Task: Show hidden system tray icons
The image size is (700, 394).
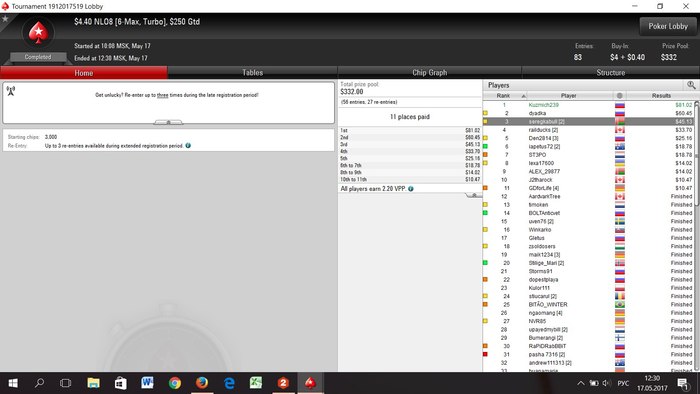Action: tap(580, 383)
